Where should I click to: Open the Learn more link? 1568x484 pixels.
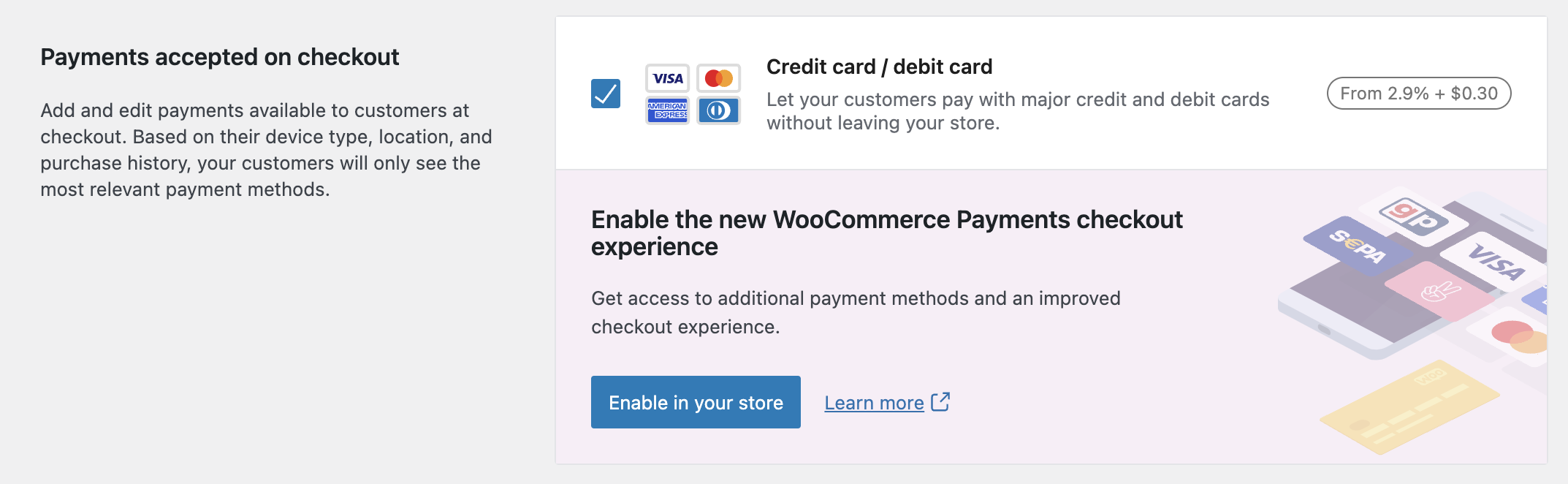pos(874,403)
